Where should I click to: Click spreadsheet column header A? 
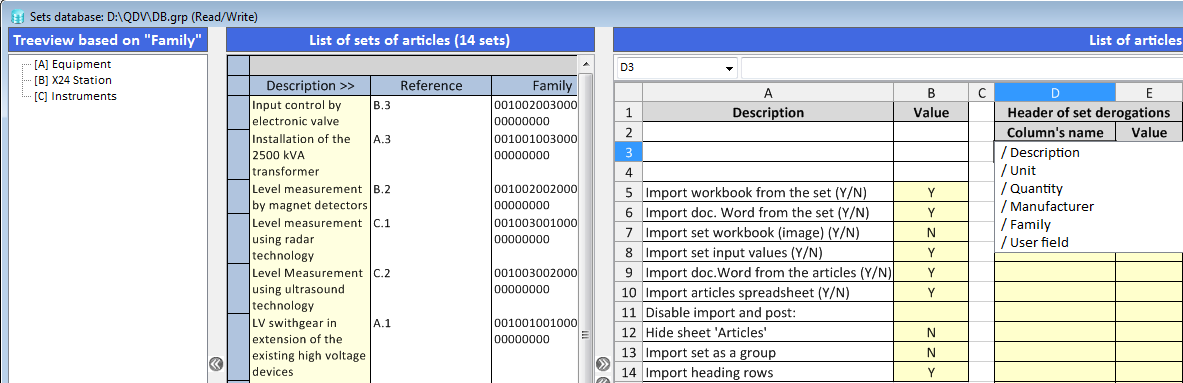(768, 93)
